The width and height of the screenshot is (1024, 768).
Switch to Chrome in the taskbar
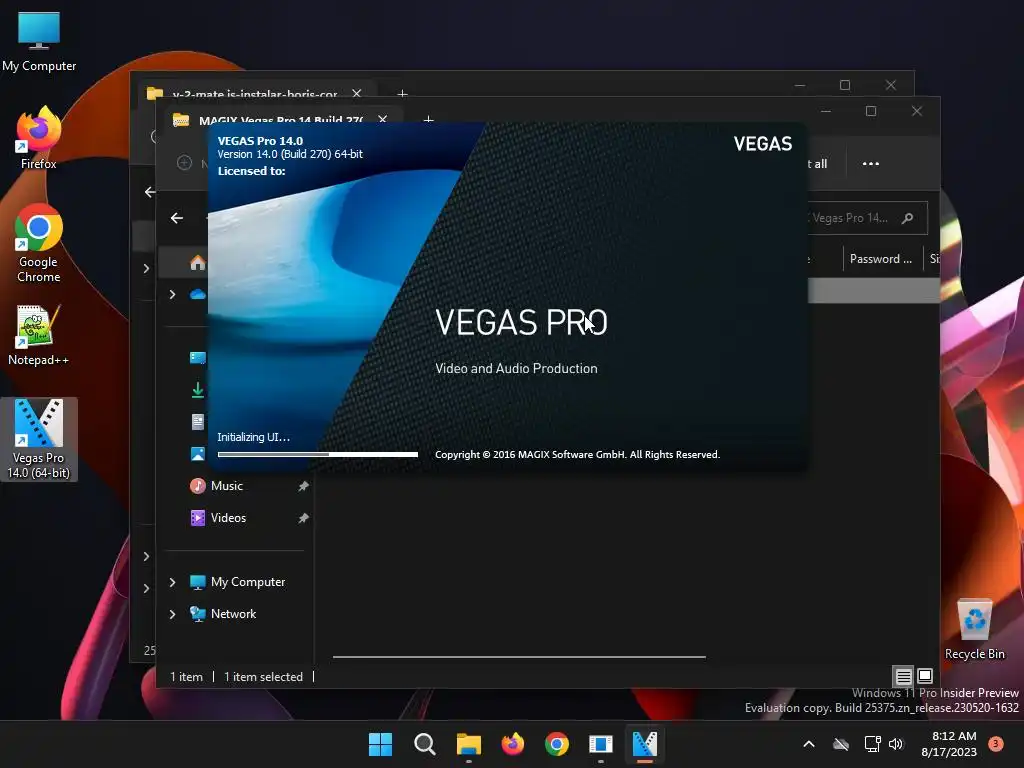(x=556, y=744)
